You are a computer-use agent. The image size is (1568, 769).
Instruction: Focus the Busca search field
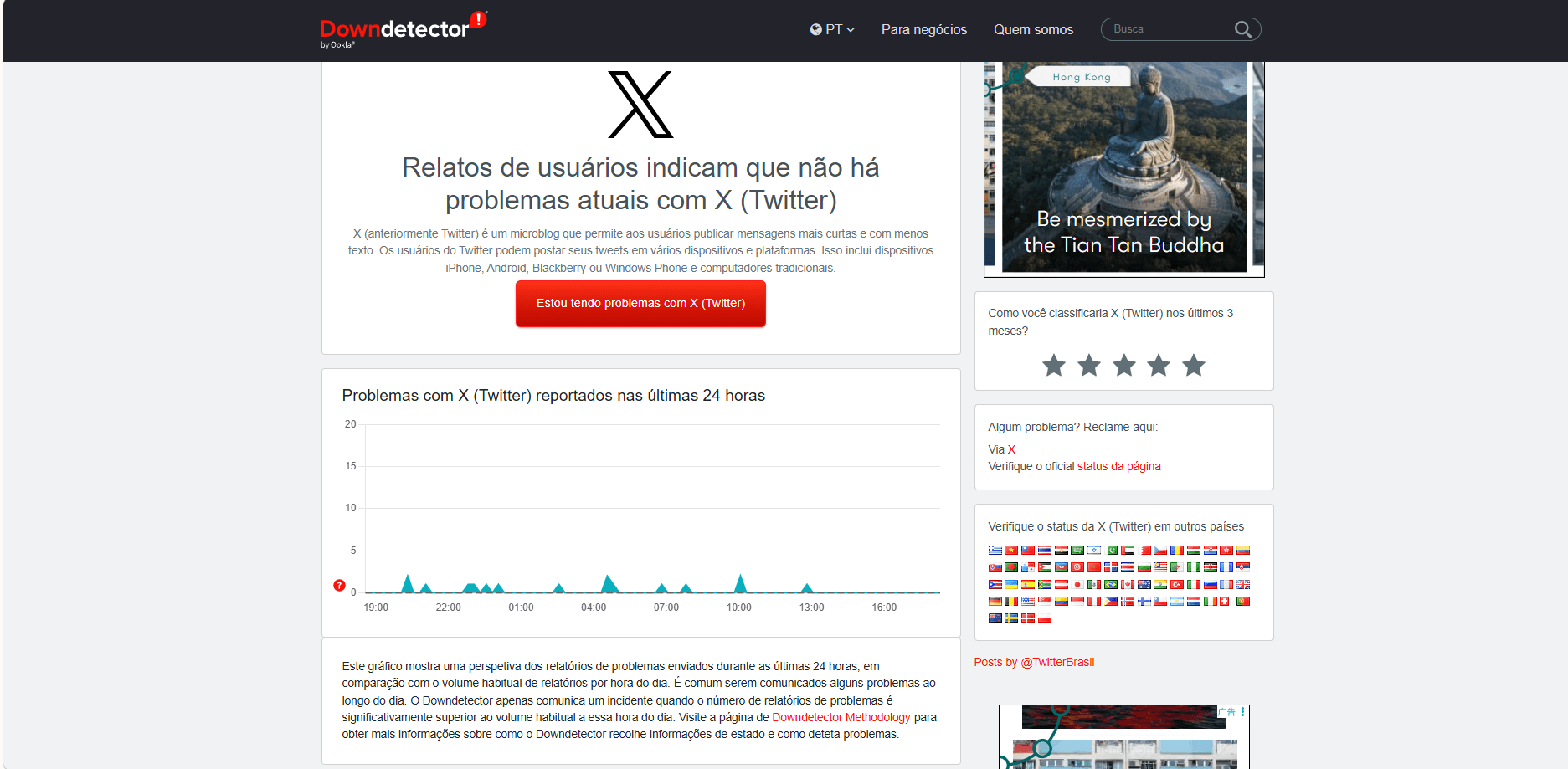click(1170, 29)
